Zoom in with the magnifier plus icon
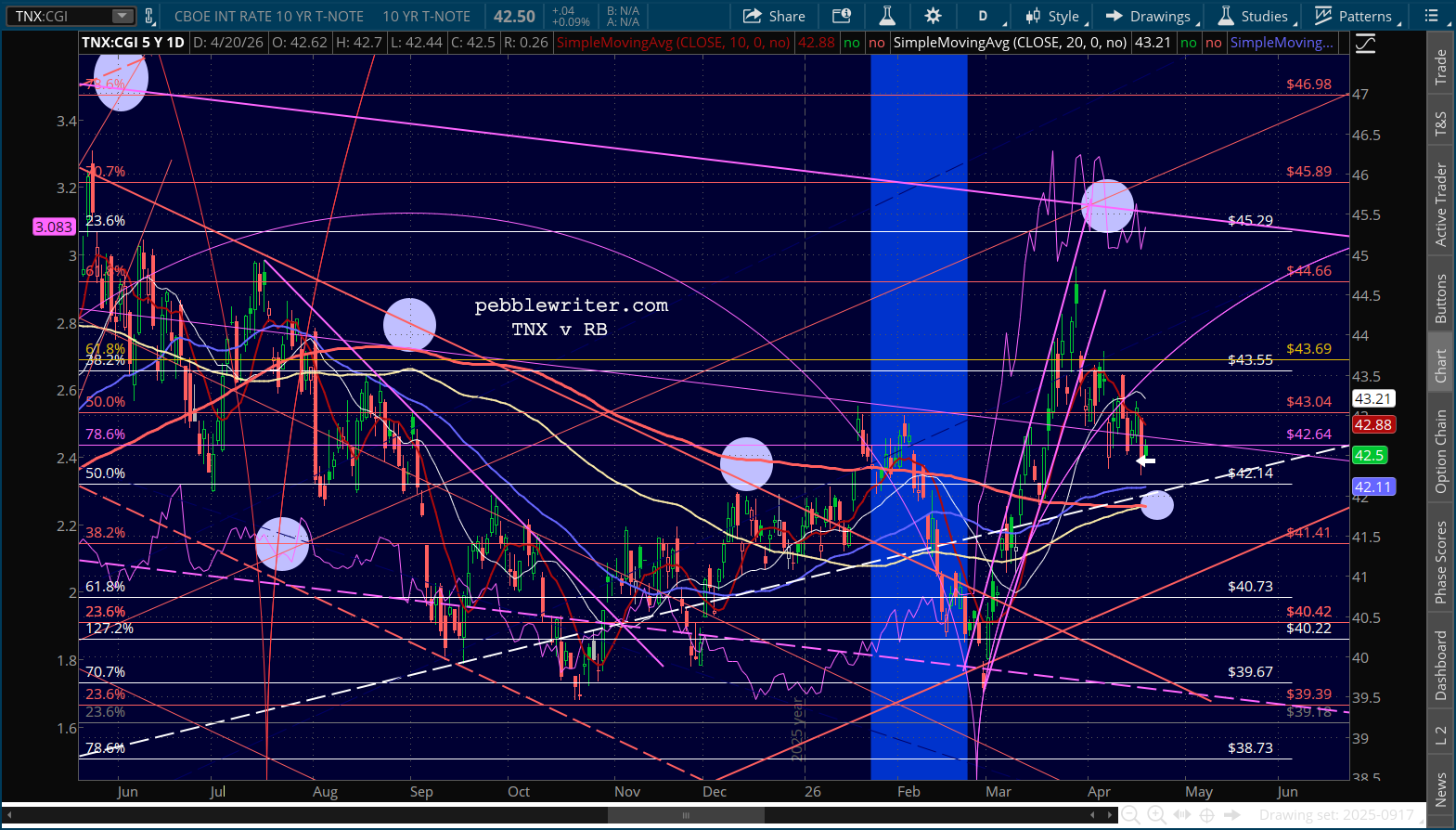Viewport: 1456px width, 830px height. tap(1156, 815)
